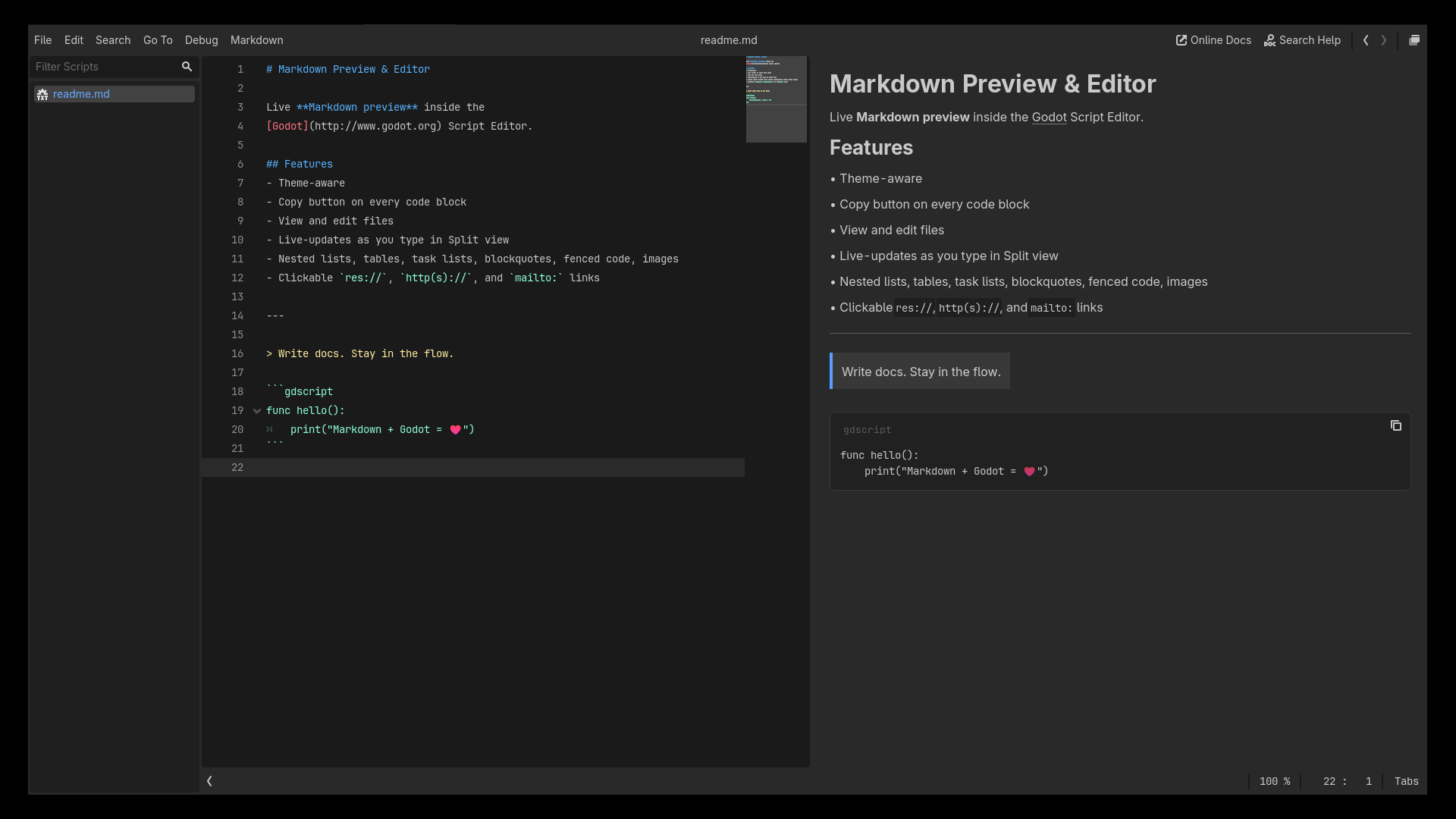Click the '## Features' line in editor
Image resolution: width=1456 pixels, height=819 pixels.
click(300, 164)
